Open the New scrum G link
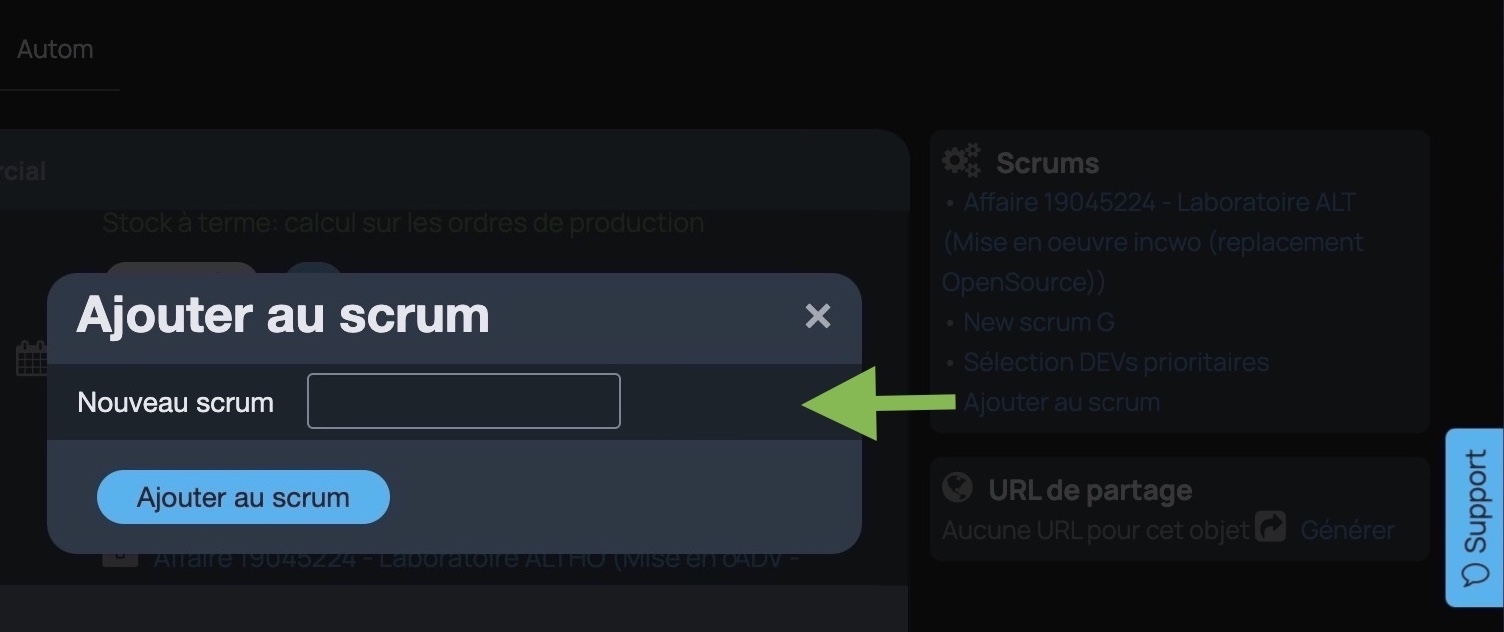The width and height of the screenshot is (1504, 632). pos(1038,322)
